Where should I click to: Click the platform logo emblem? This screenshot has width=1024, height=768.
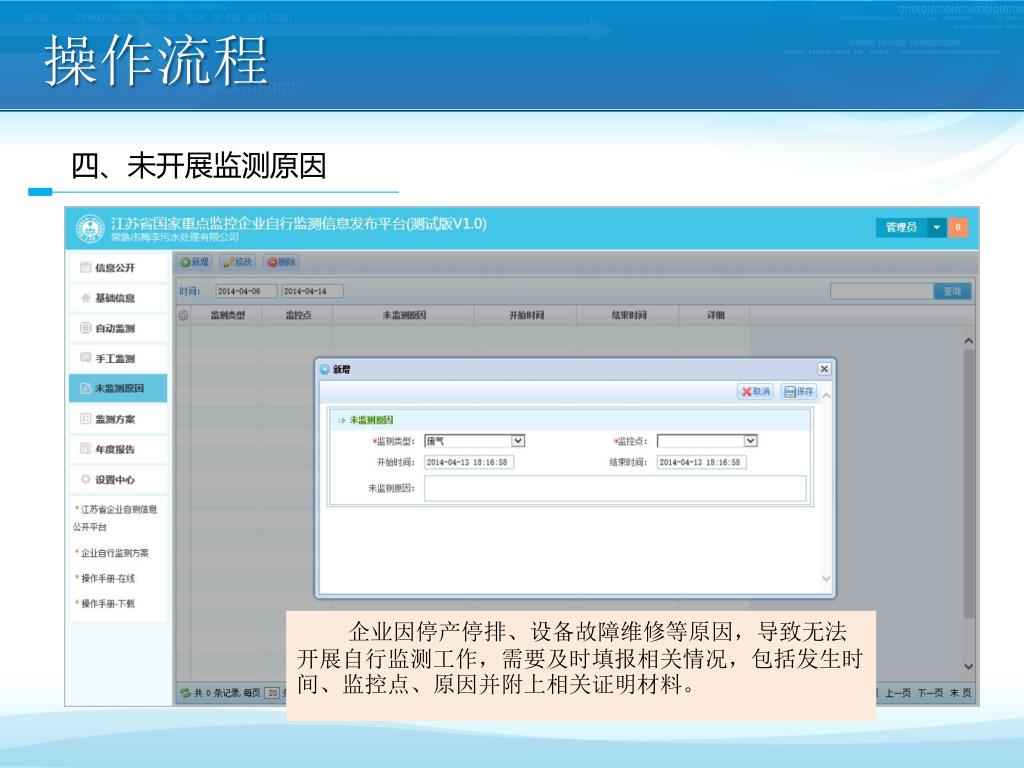click(89, 229)
